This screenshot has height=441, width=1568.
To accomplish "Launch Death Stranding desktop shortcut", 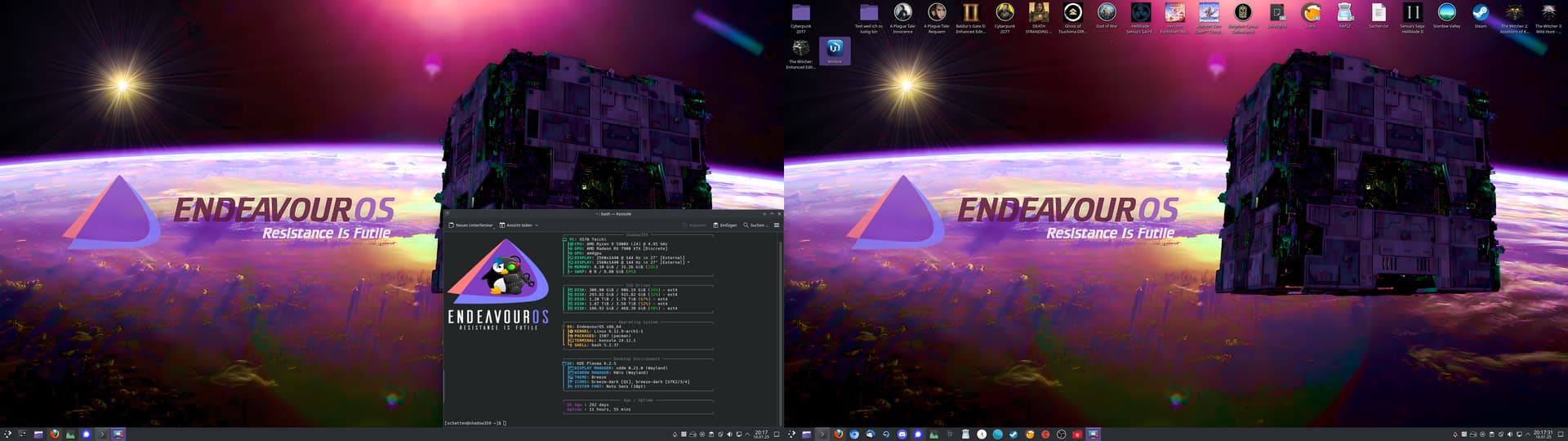I will pyautogui.click(x=1039, y=17).
